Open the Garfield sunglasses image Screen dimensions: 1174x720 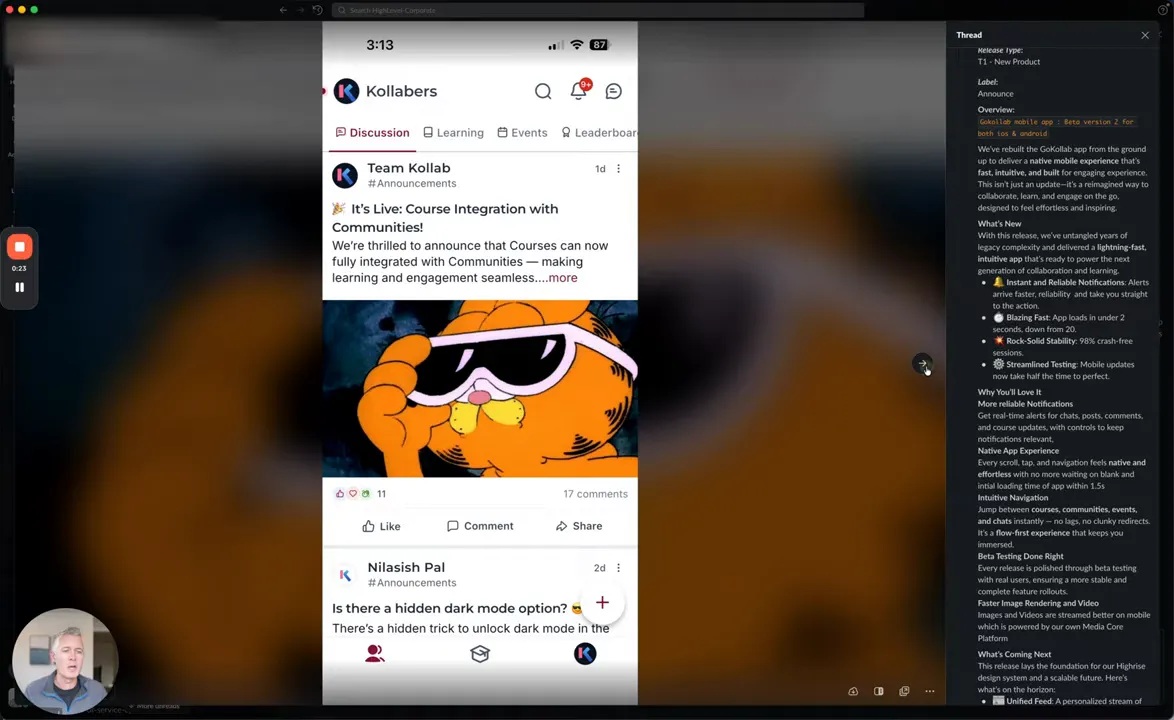pos(480,388)
